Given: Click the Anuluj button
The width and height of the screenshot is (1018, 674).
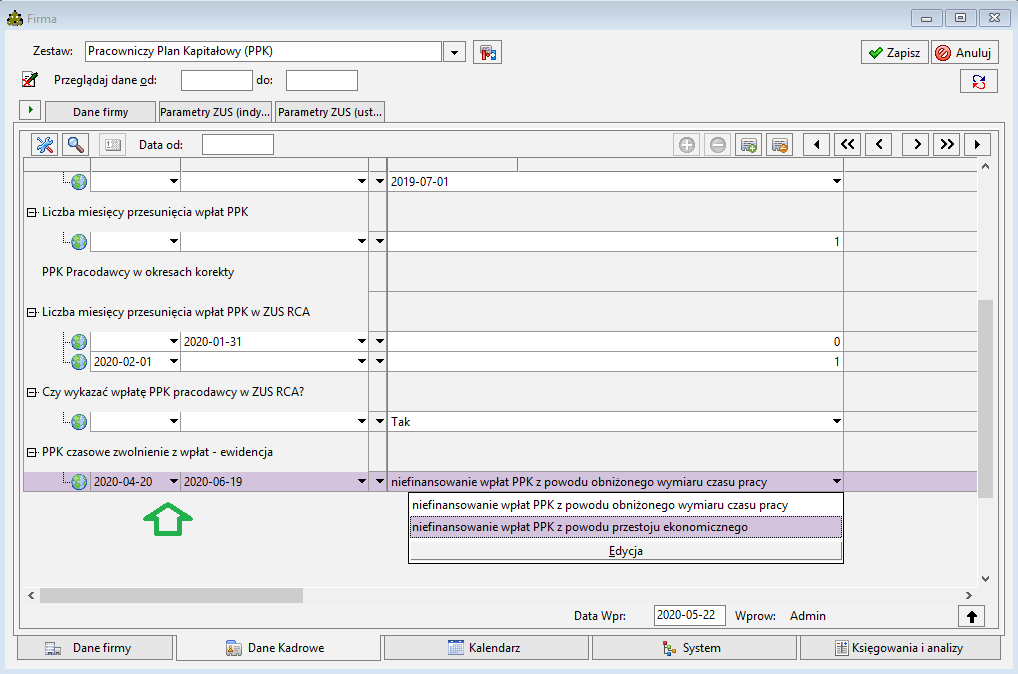Looking at the screenshot, I should pyautogui.click(x=965, y=53).
